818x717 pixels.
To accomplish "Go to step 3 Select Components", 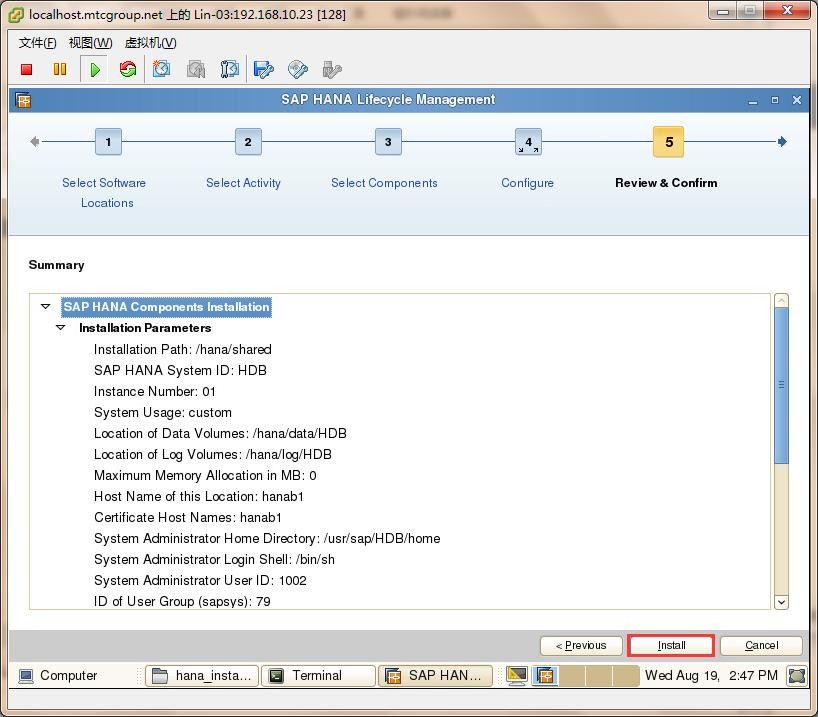I will click(388, 141).
